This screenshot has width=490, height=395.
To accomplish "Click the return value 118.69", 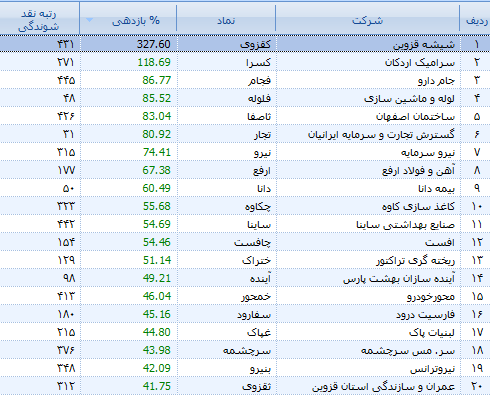I will tap(154, 62).
